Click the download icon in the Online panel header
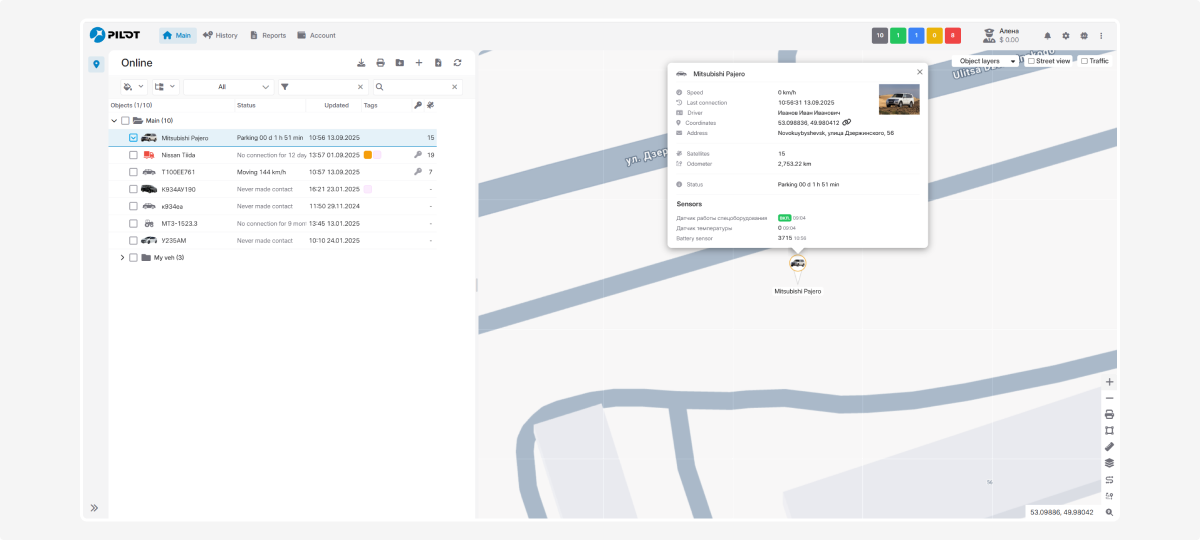Viewport: 1200px width, 540px height. pyautogui.click(x=361, y=63)
